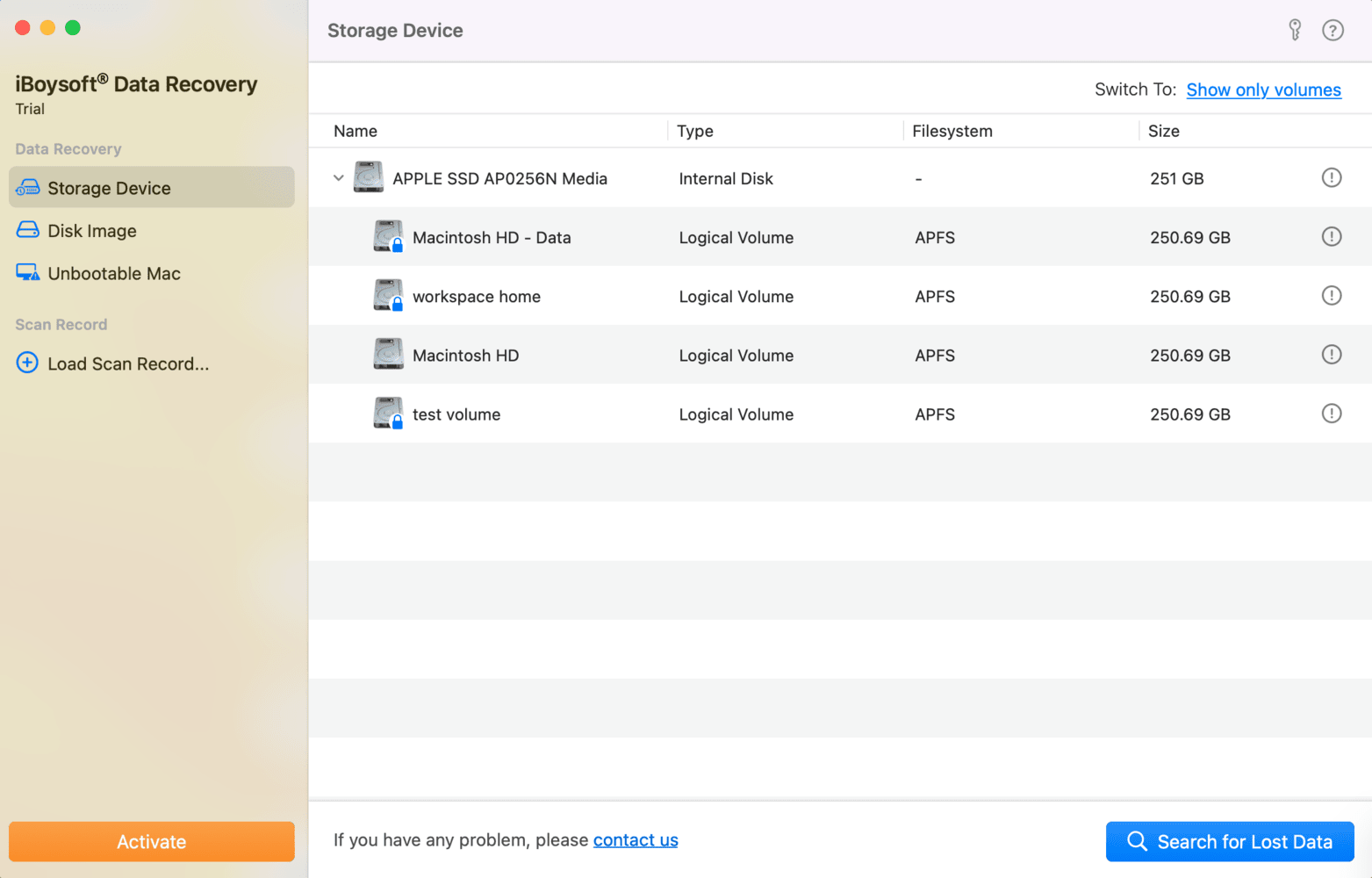The width and height of the screenshot is (1372, 878).
Task: Click the orange Activate button
Action: (x=152, y=841)
